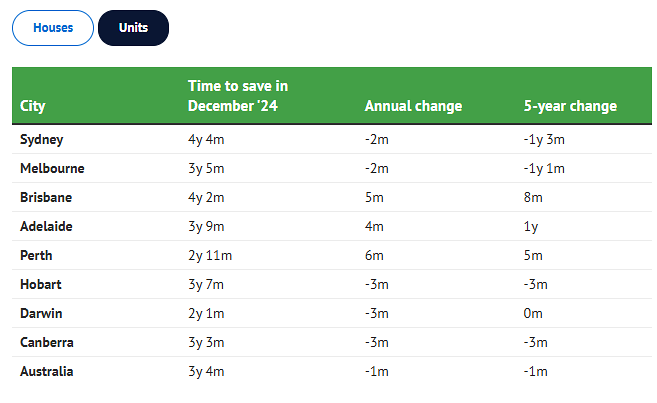The width and height of the screenshot is (657, 403).
Task: Click Melbourne's -1y 1m five-year change
Action: click(x=545, y=168)
